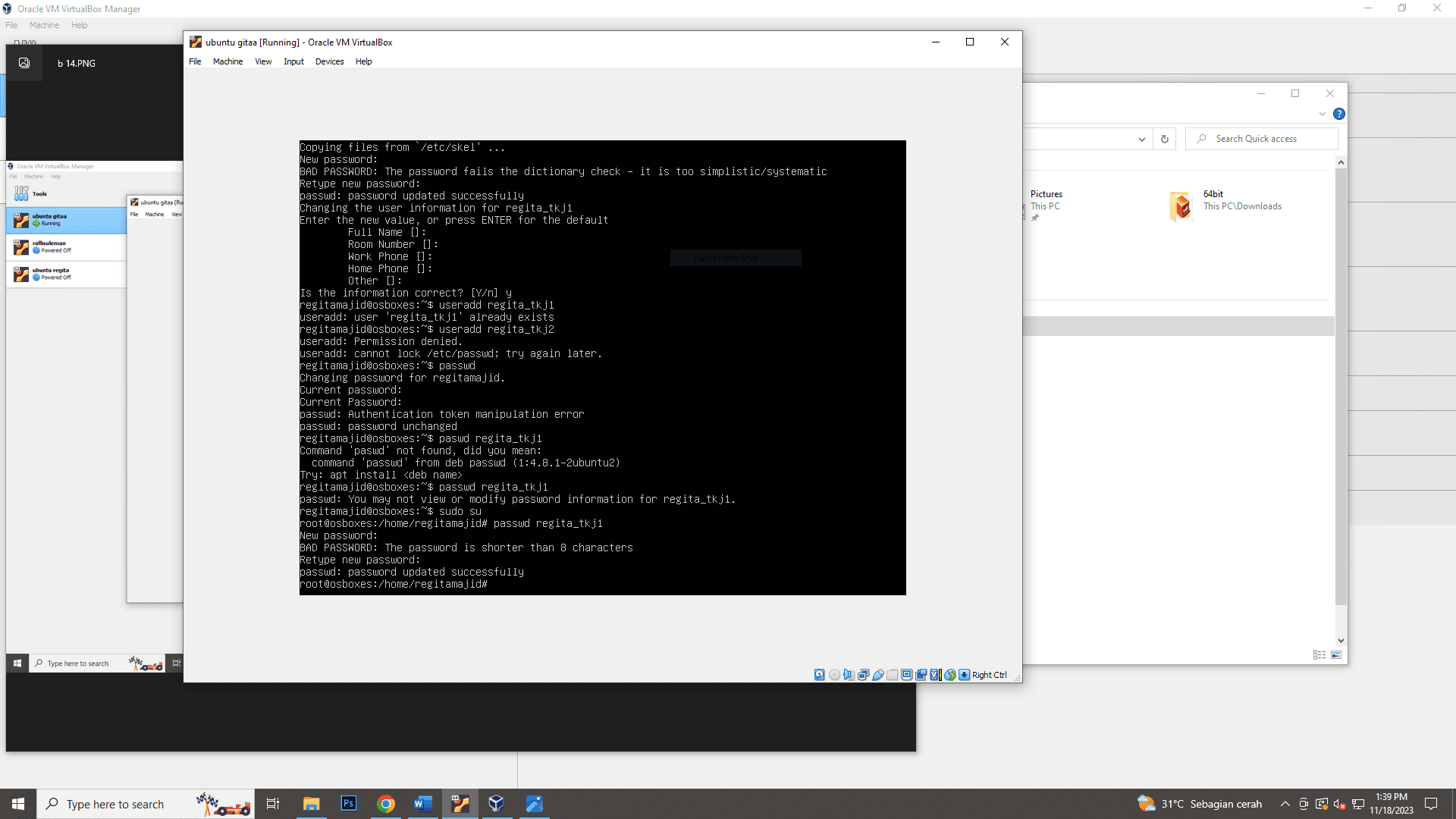This screenshot has height=819, width=1456.
Task: Open Machine menu in ubuntu gitaa VM window
Action: pos(227,61)
